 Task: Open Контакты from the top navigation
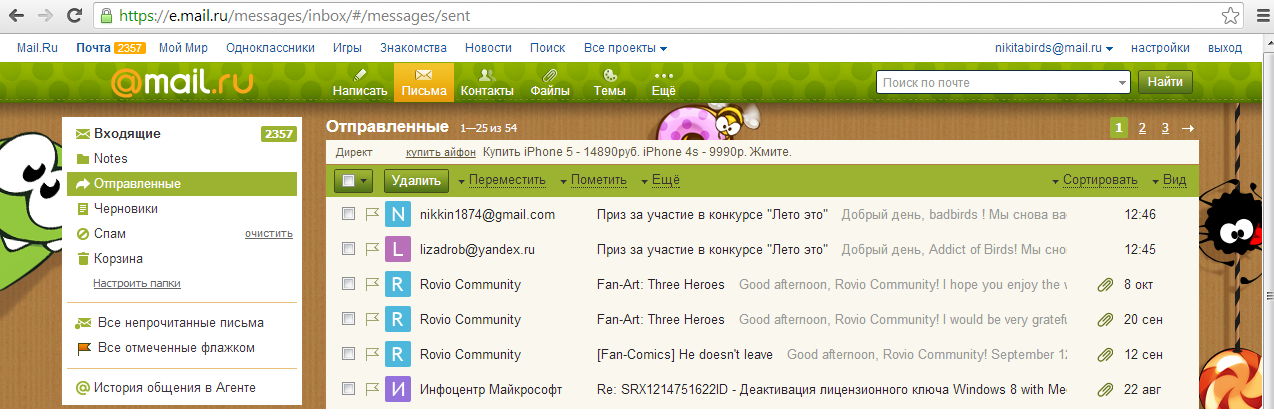click(x=487, y=82)
